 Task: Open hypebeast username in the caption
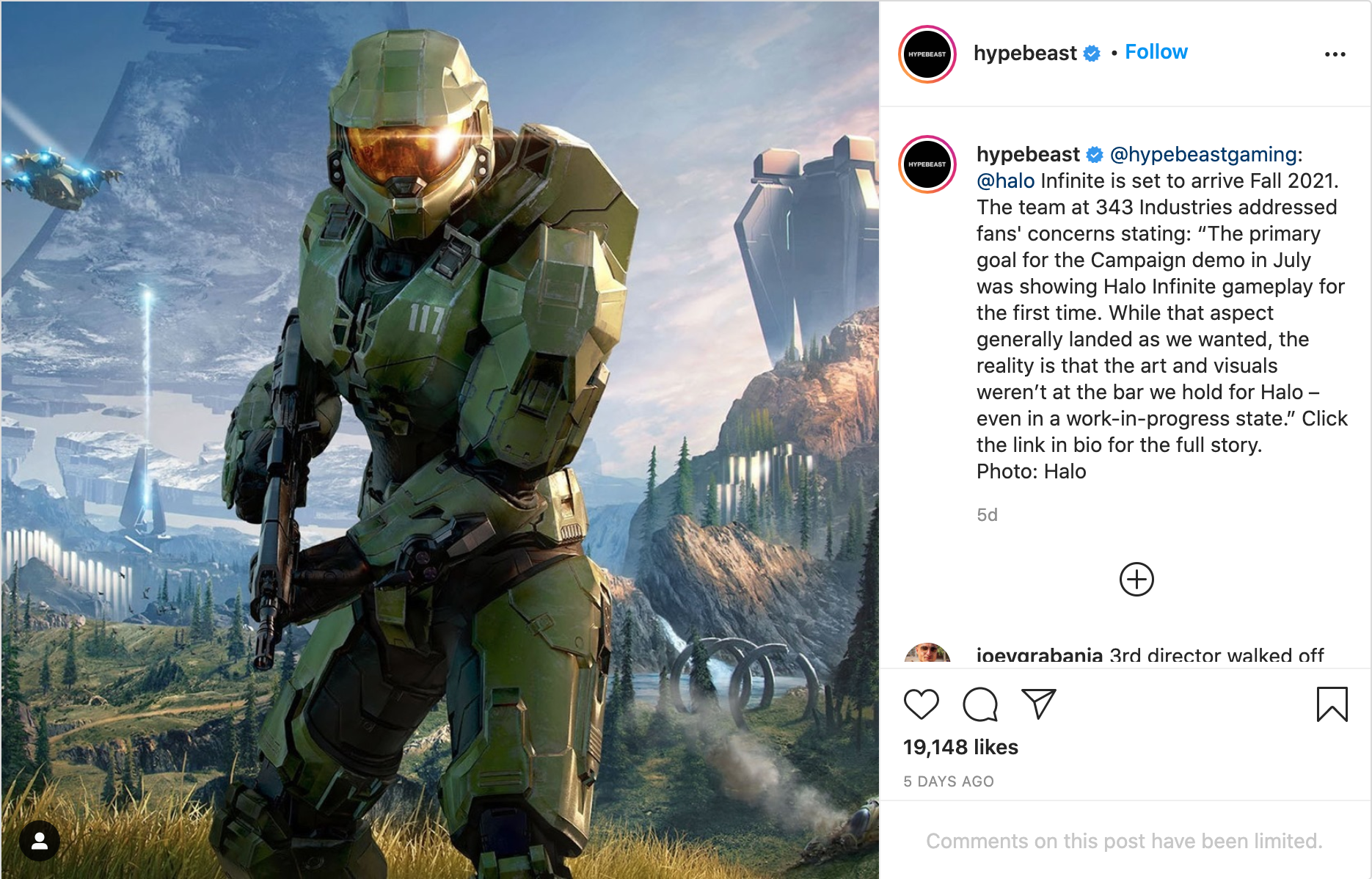click(x=1028, y=155)
